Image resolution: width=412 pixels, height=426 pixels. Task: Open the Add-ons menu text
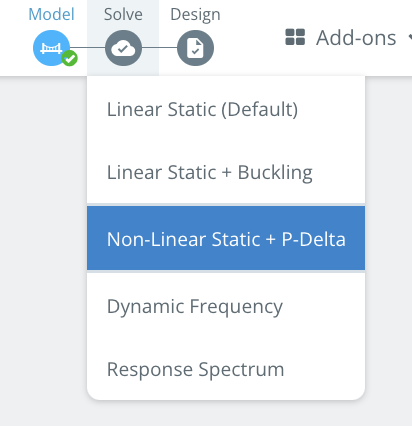[x=356, y=37]
